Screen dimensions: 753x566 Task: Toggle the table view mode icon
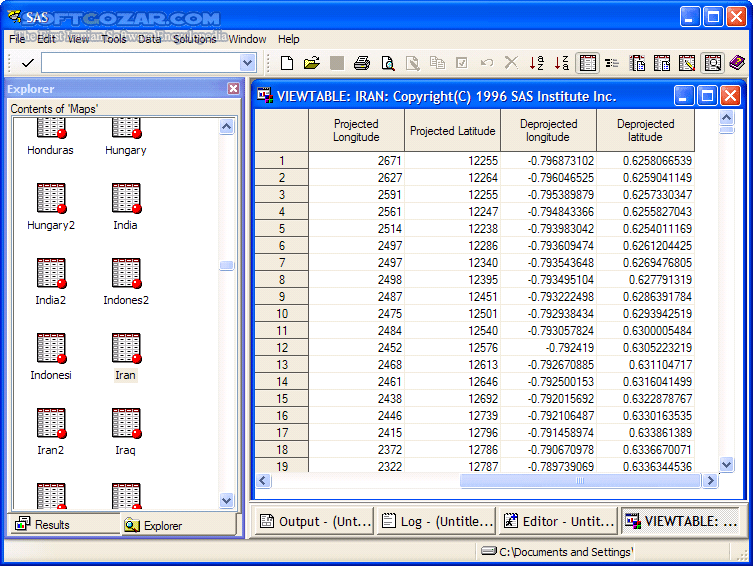(x=588, y=63)
